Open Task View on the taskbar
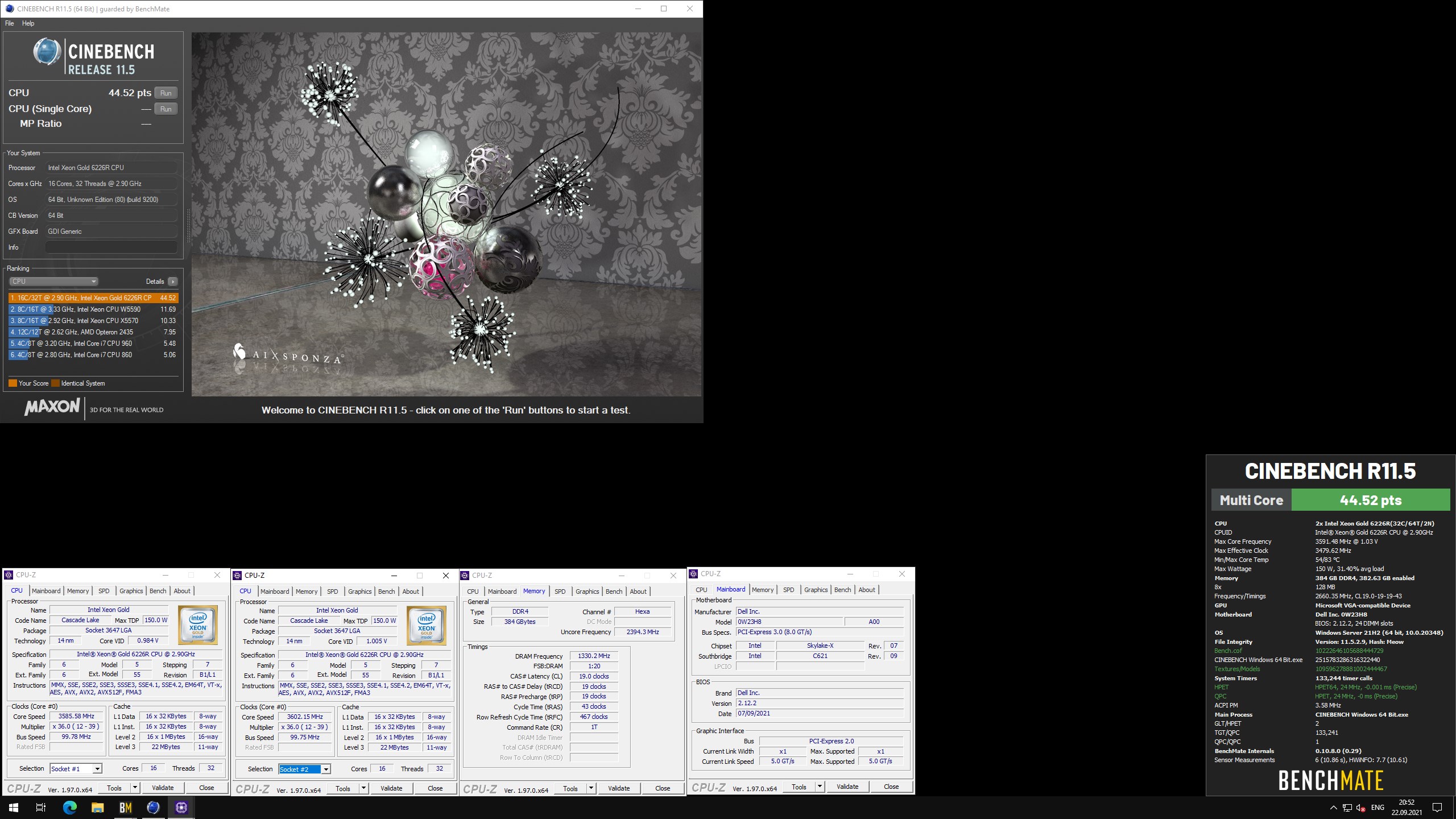This screenshot has width=1456, height=819. tap(41, 807)
